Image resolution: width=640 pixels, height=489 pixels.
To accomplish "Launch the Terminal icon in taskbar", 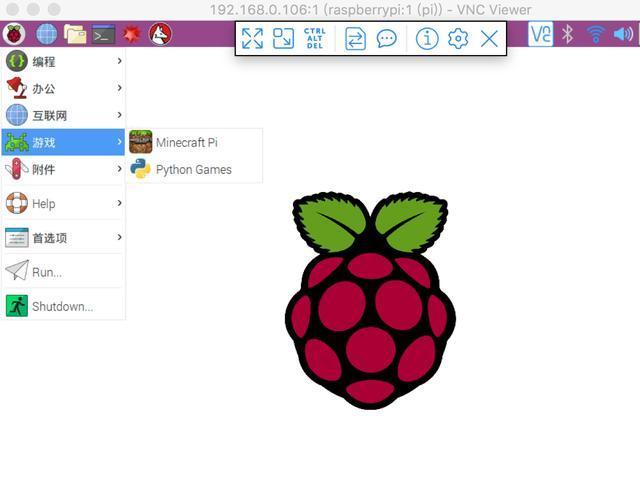I will [x=103, y=35].
